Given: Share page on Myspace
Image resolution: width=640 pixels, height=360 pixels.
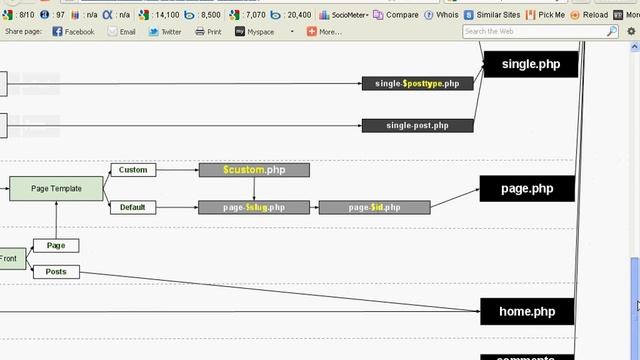Looking at the screenshot, I should (254, 32).
